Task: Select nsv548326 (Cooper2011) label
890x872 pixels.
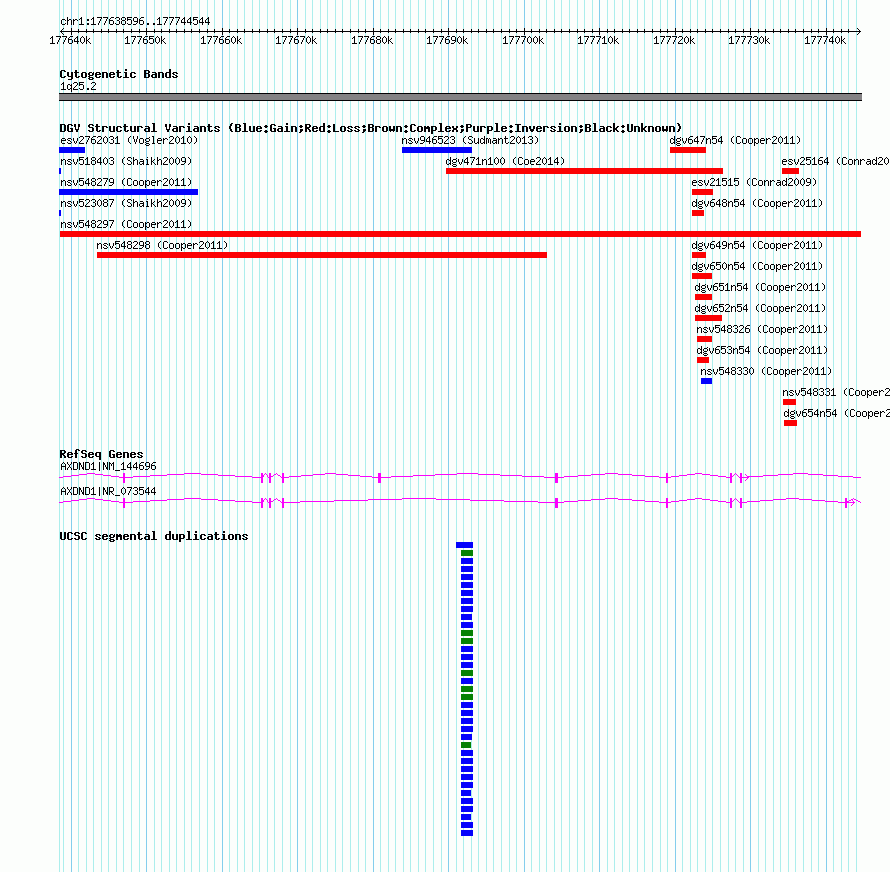Action: 762,329
